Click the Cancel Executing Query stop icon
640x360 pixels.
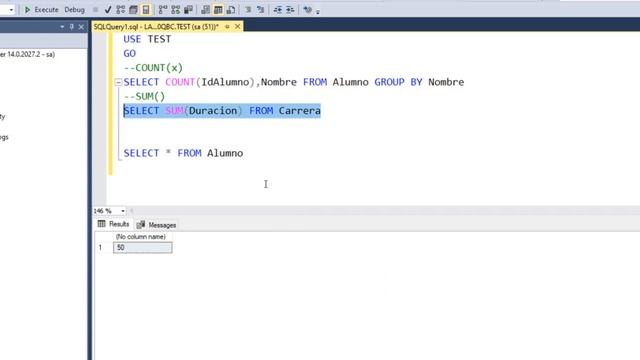tap(95, 9)
